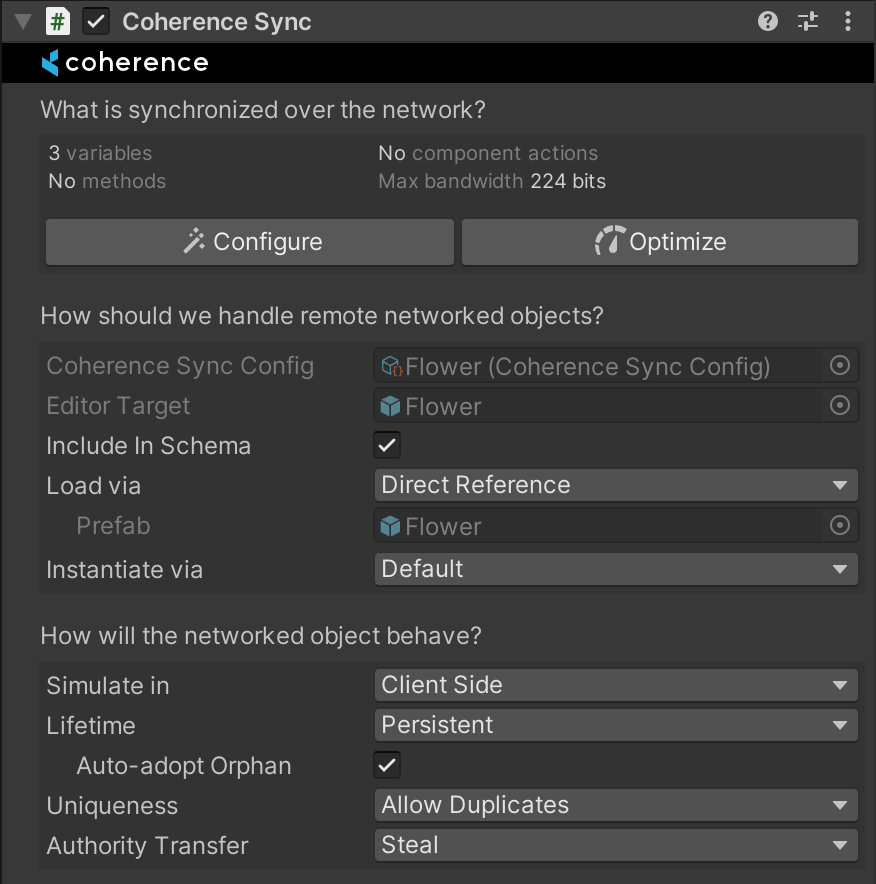Toggle the Include In Schema checkbox
Screen dimensions: 876x884
click(x=388, y=446)
